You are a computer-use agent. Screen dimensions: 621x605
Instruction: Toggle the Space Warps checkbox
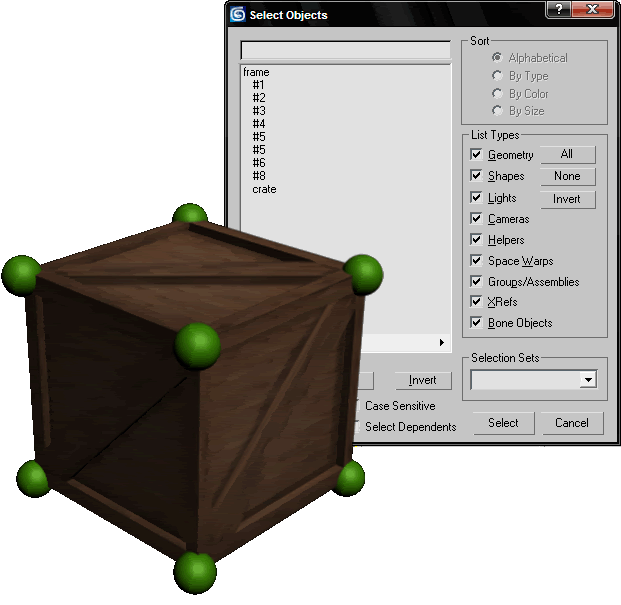click(x=476, y=261)
